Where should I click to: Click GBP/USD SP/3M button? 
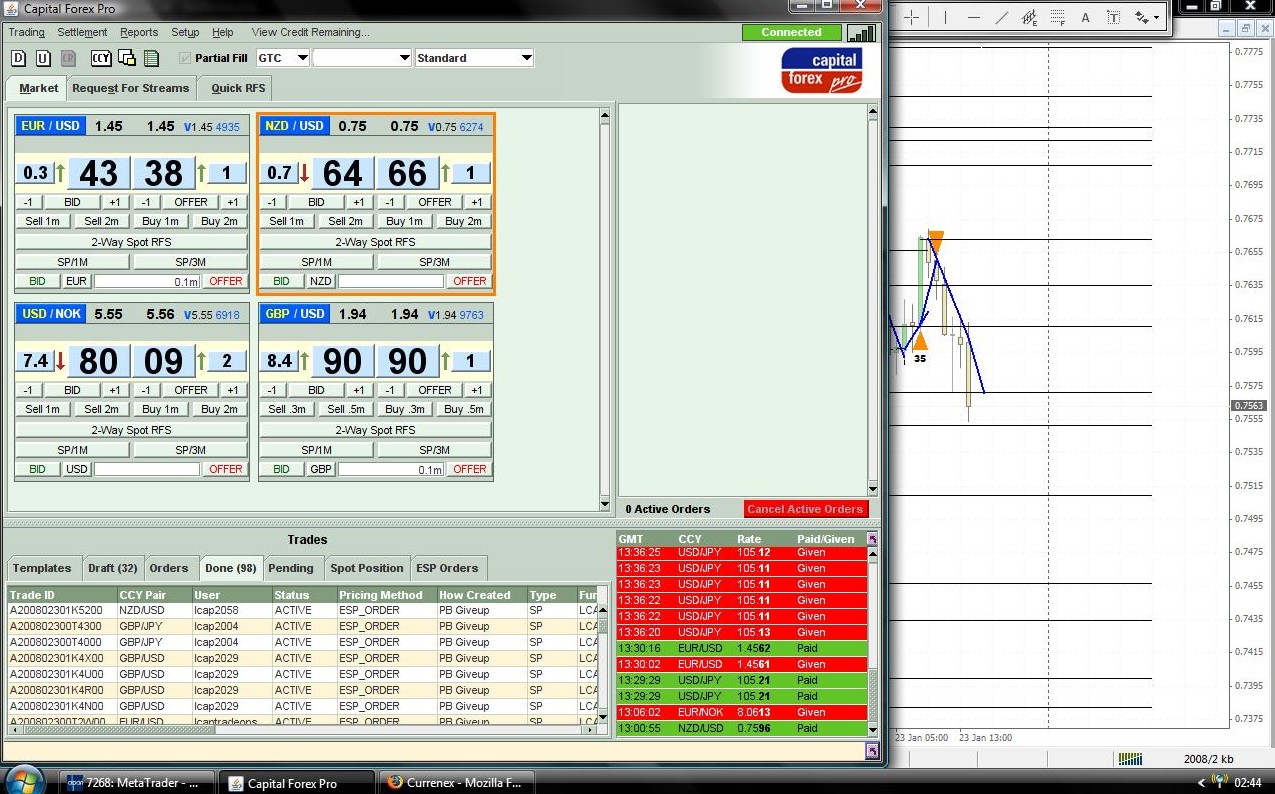coord(434,450)
